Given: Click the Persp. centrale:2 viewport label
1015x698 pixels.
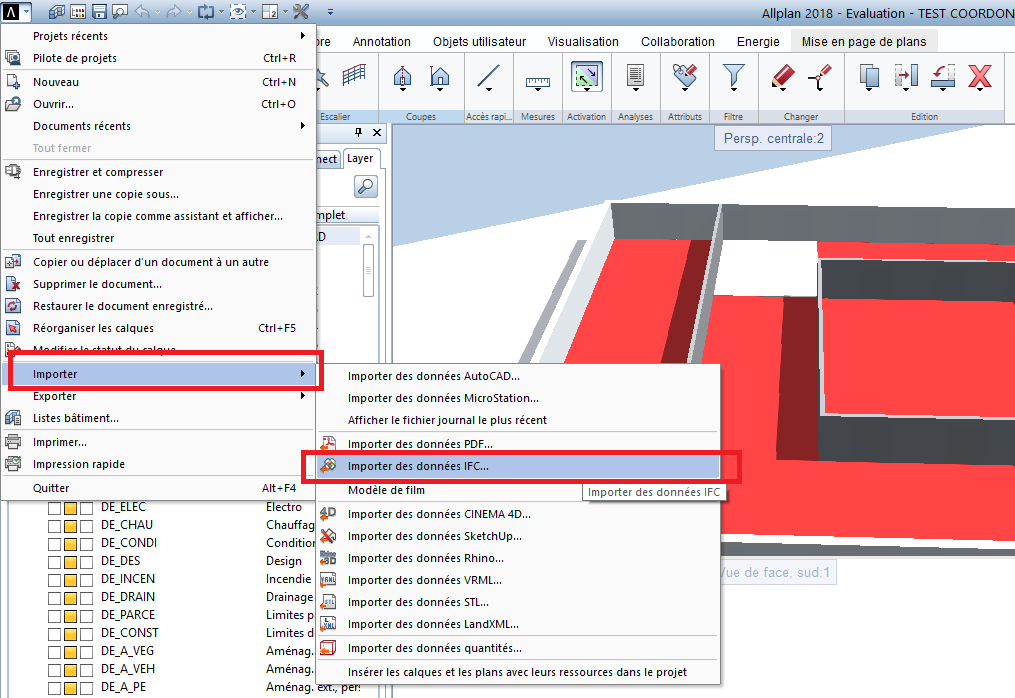Looking at the screenshot, I should [x=774, y=139].
